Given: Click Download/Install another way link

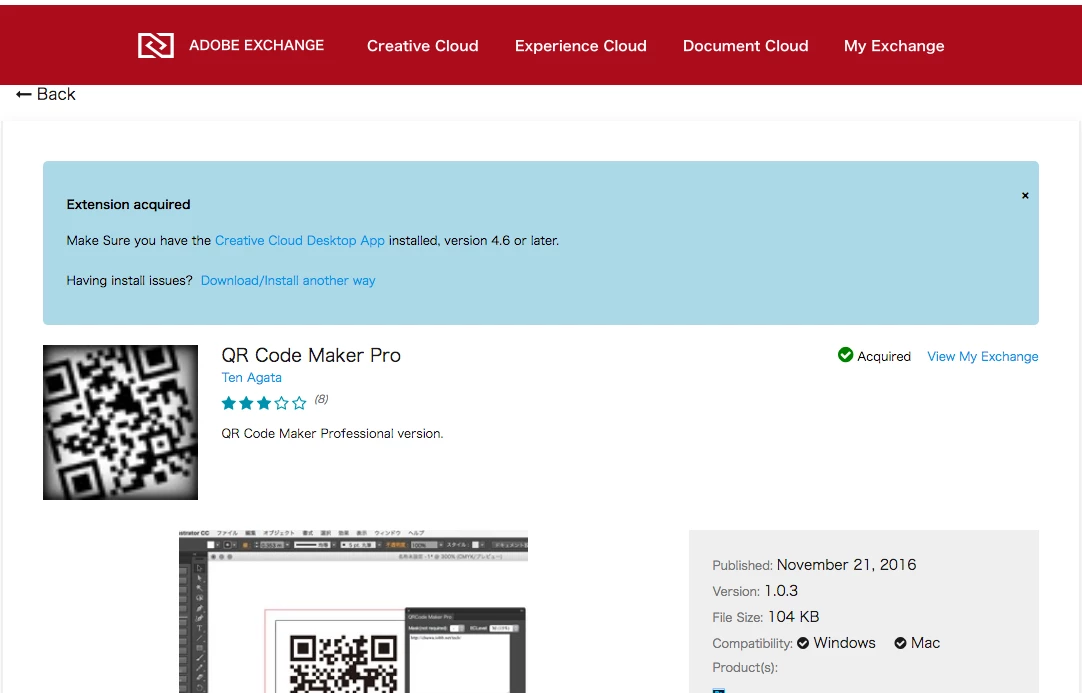Looking at the screenshot, I should click(x=288, y=280).
